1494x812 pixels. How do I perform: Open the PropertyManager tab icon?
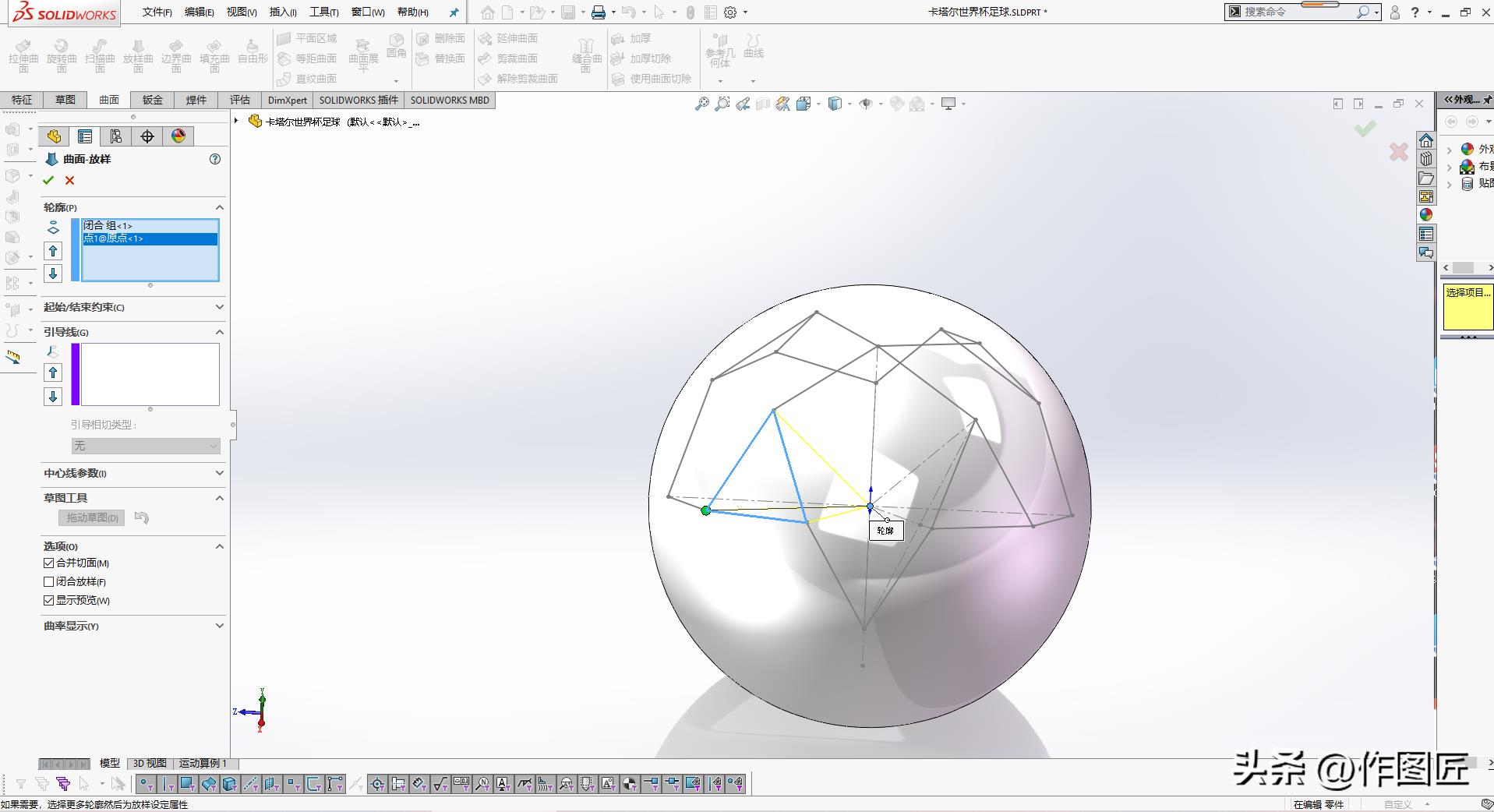coord(85,136)
